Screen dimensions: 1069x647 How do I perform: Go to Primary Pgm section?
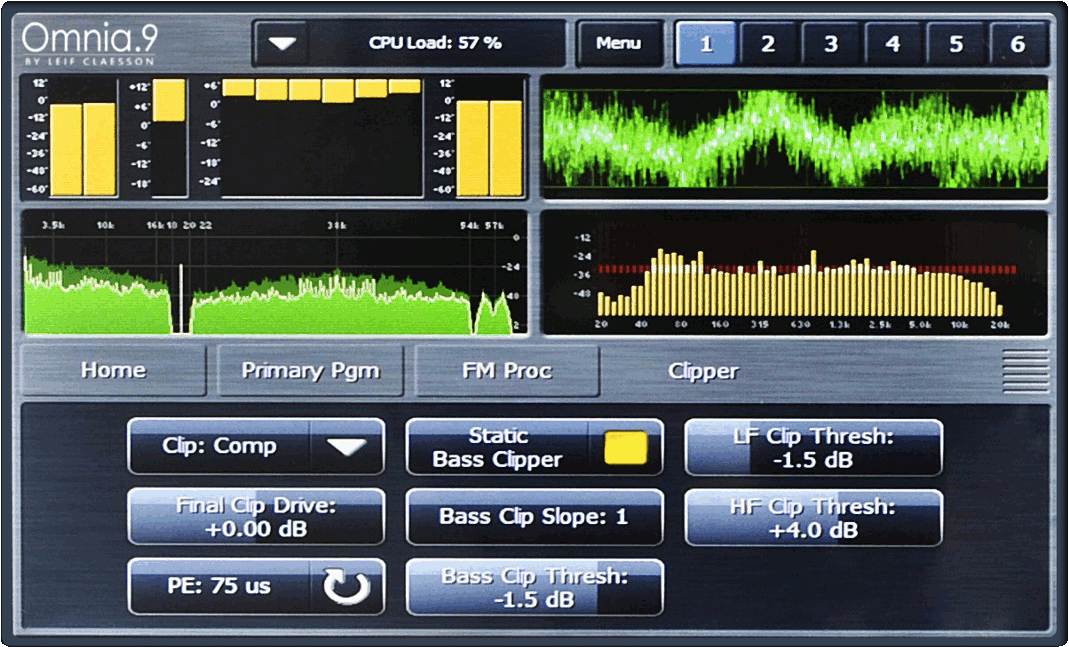[310, 371]
